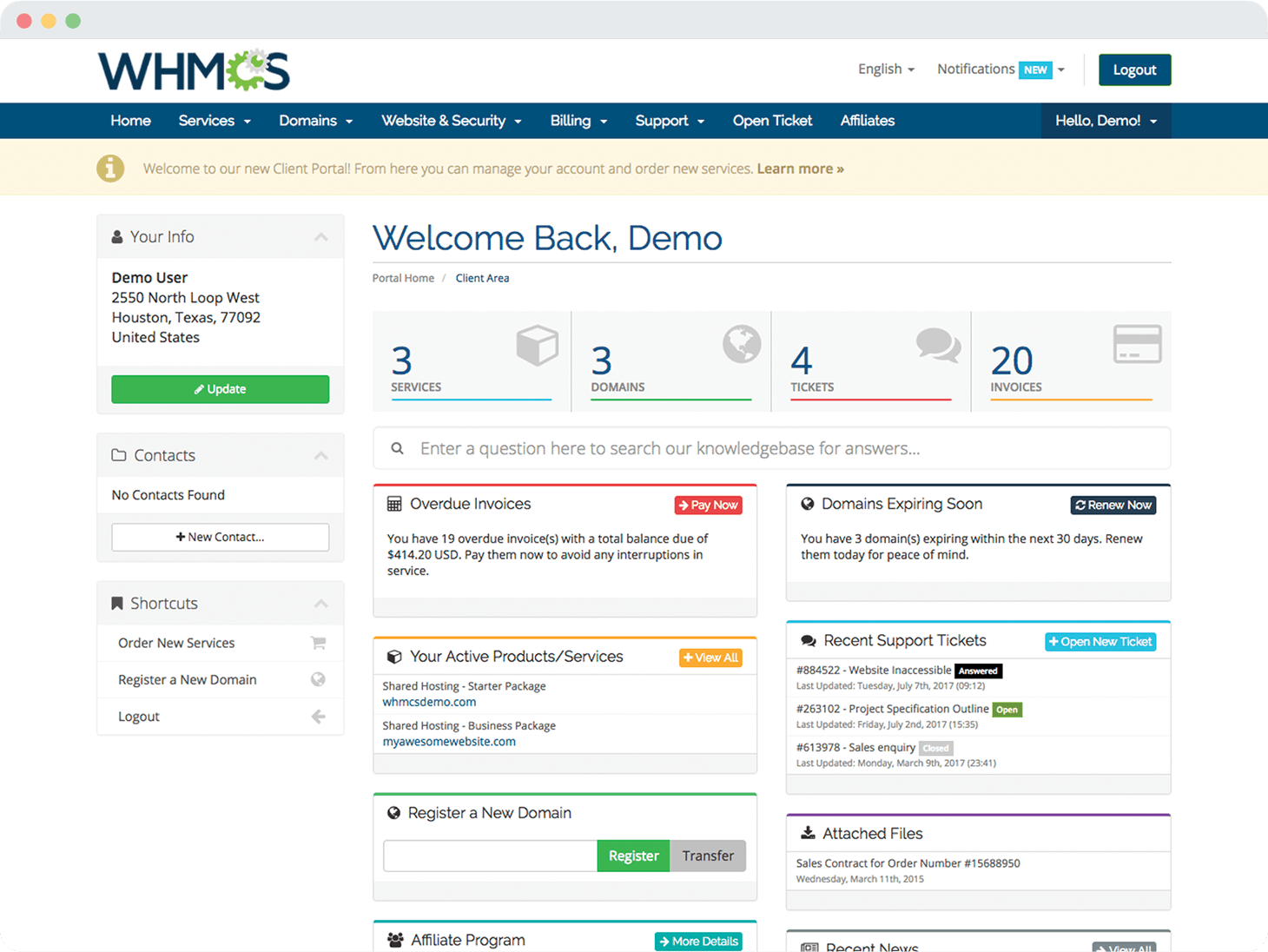Click the user icon in Your Info header

[x=117, y=236]
